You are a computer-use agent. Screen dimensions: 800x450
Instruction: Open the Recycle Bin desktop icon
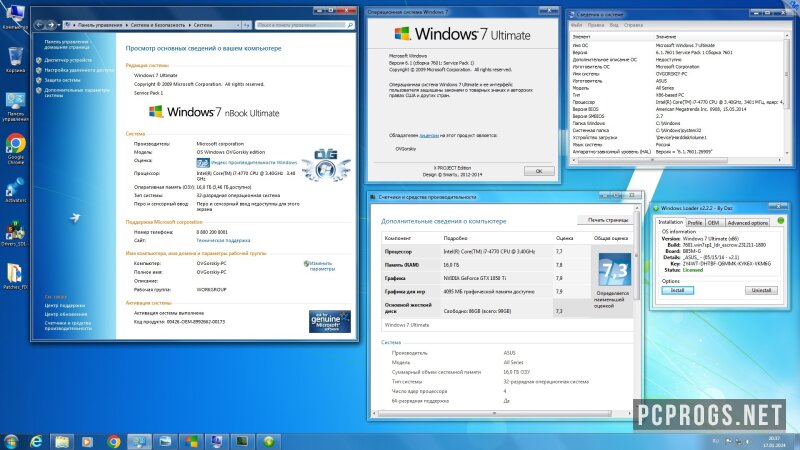(x=15, y=59)
